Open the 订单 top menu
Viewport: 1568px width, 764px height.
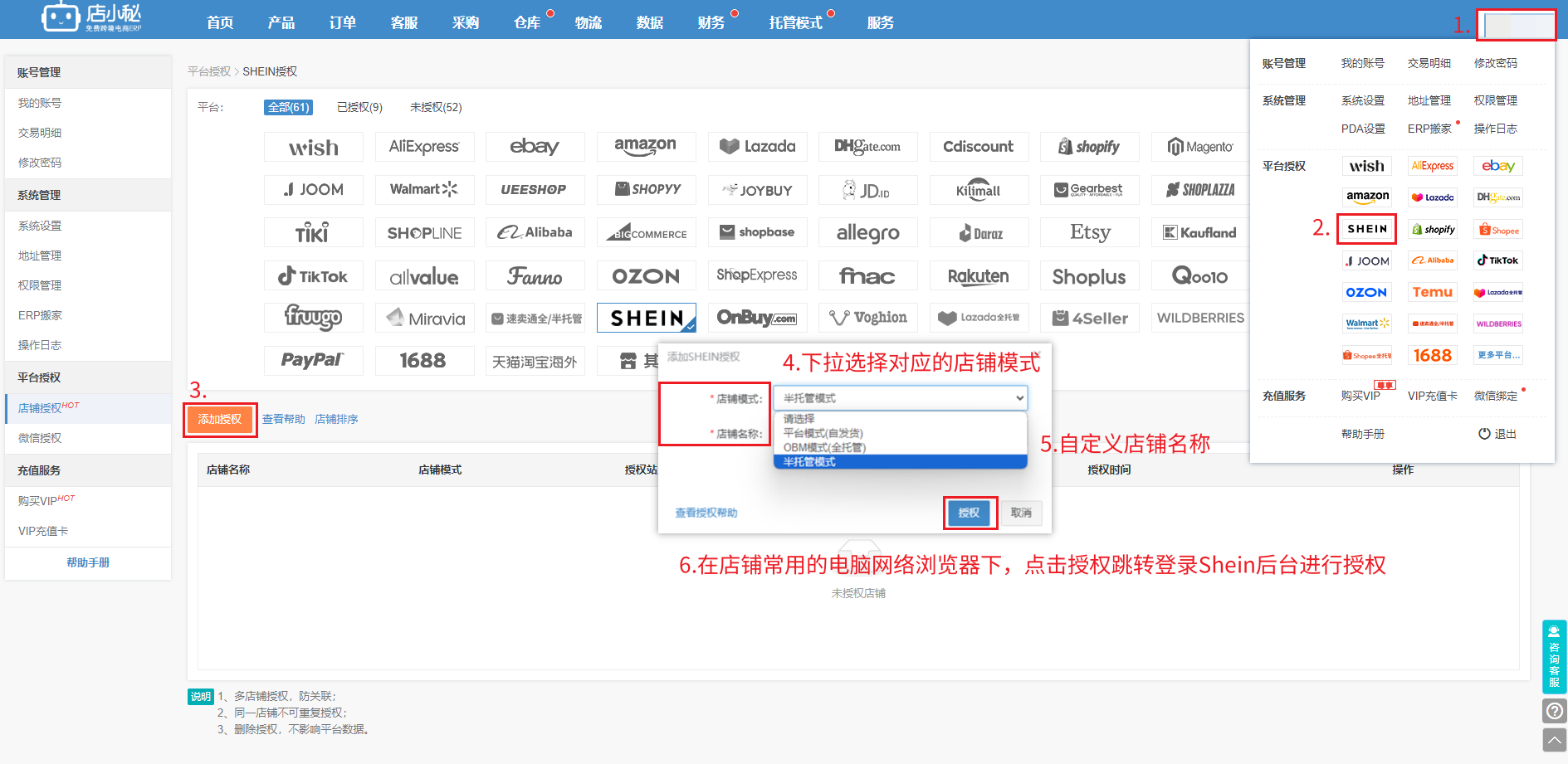pos(343,22)
